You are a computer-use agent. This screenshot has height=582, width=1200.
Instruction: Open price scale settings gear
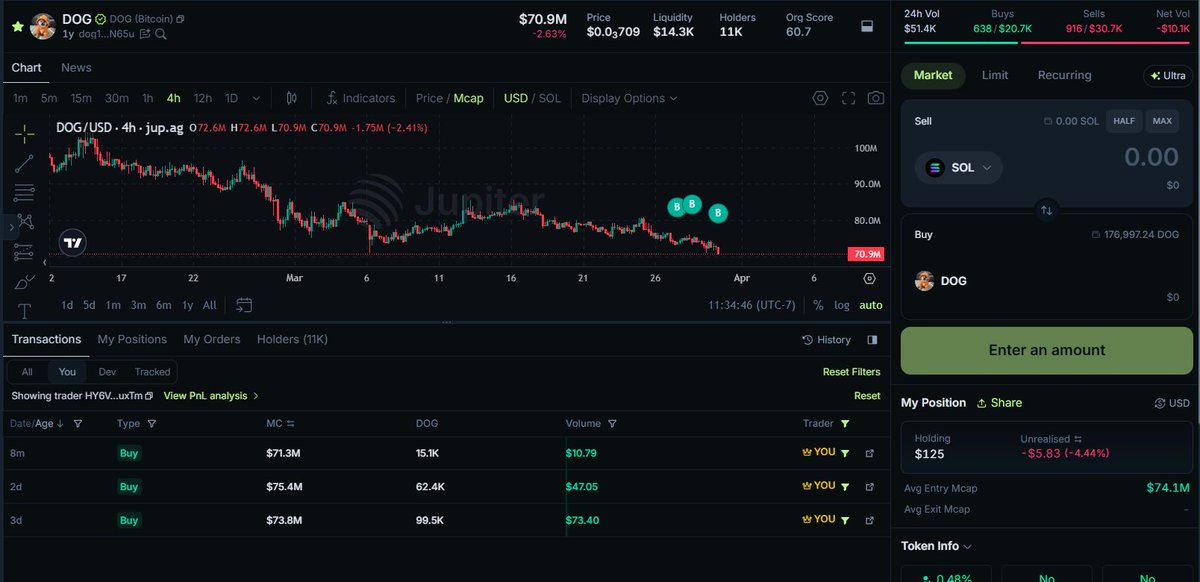[869, 279]
